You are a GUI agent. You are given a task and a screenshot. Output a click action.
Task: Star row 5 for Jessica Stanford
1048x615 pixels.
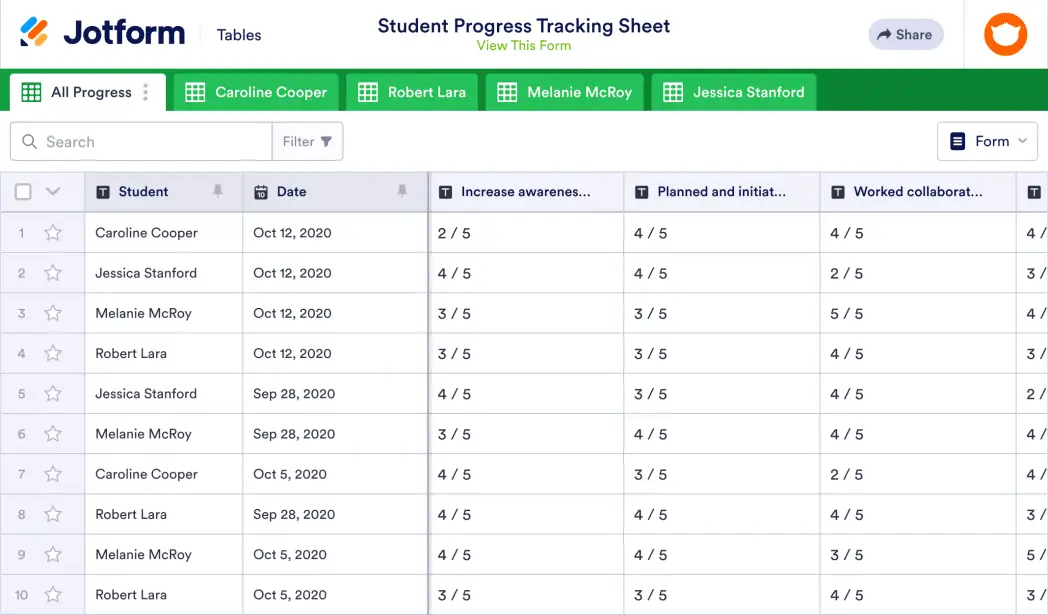tap(53, 393)
